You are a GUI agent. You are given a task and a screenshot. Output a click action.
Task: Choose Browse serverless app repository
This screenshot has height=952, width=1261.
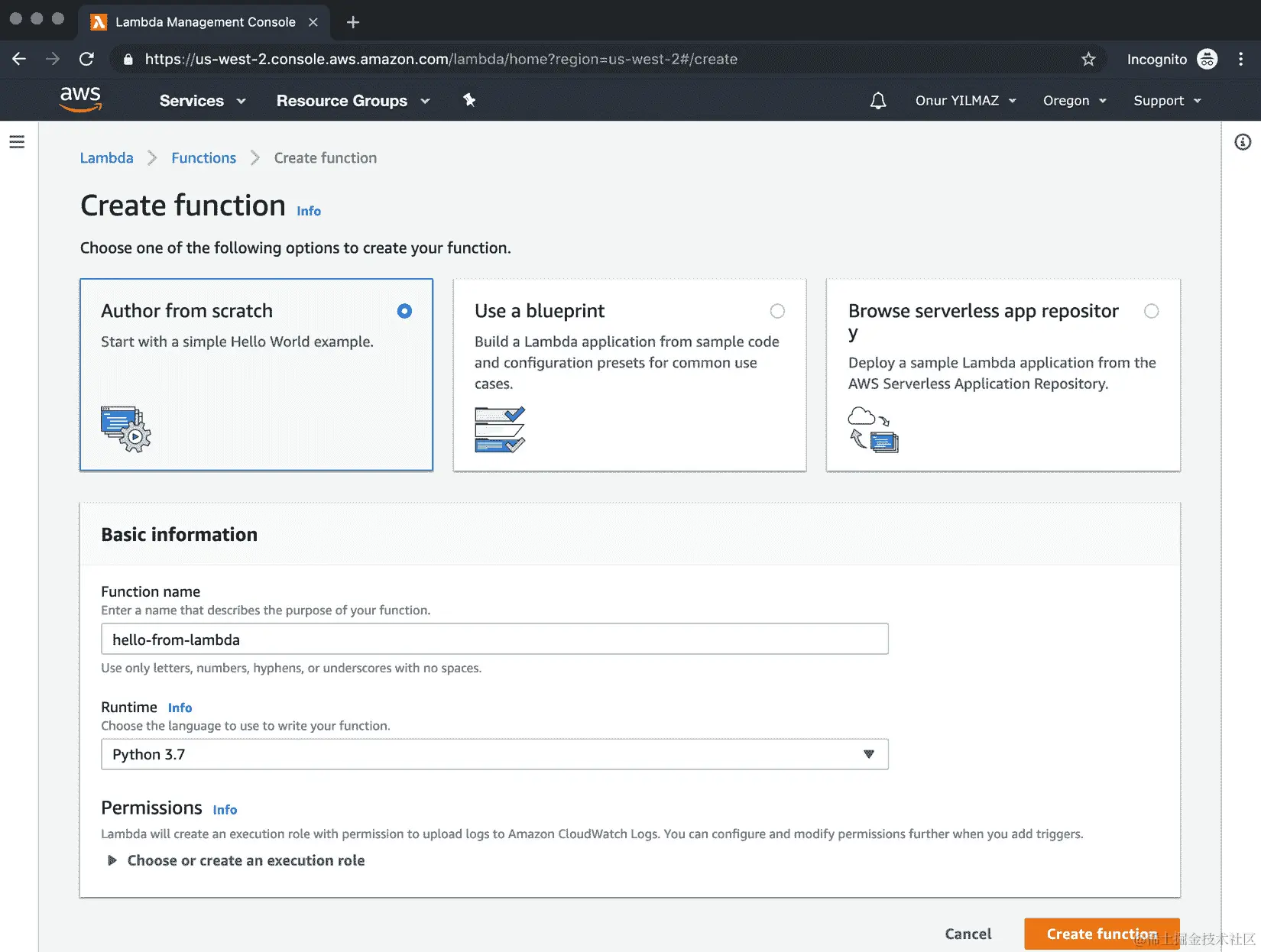(x=1152, y=311)
